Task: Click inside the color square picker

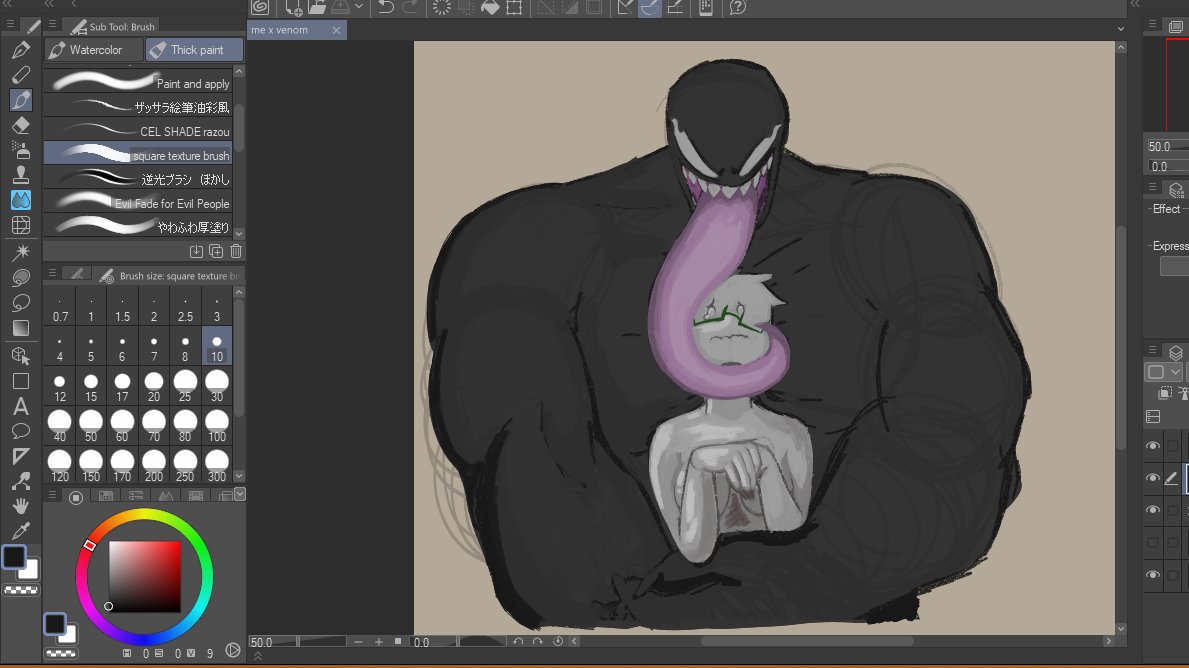Action: [x=145, y=576]
